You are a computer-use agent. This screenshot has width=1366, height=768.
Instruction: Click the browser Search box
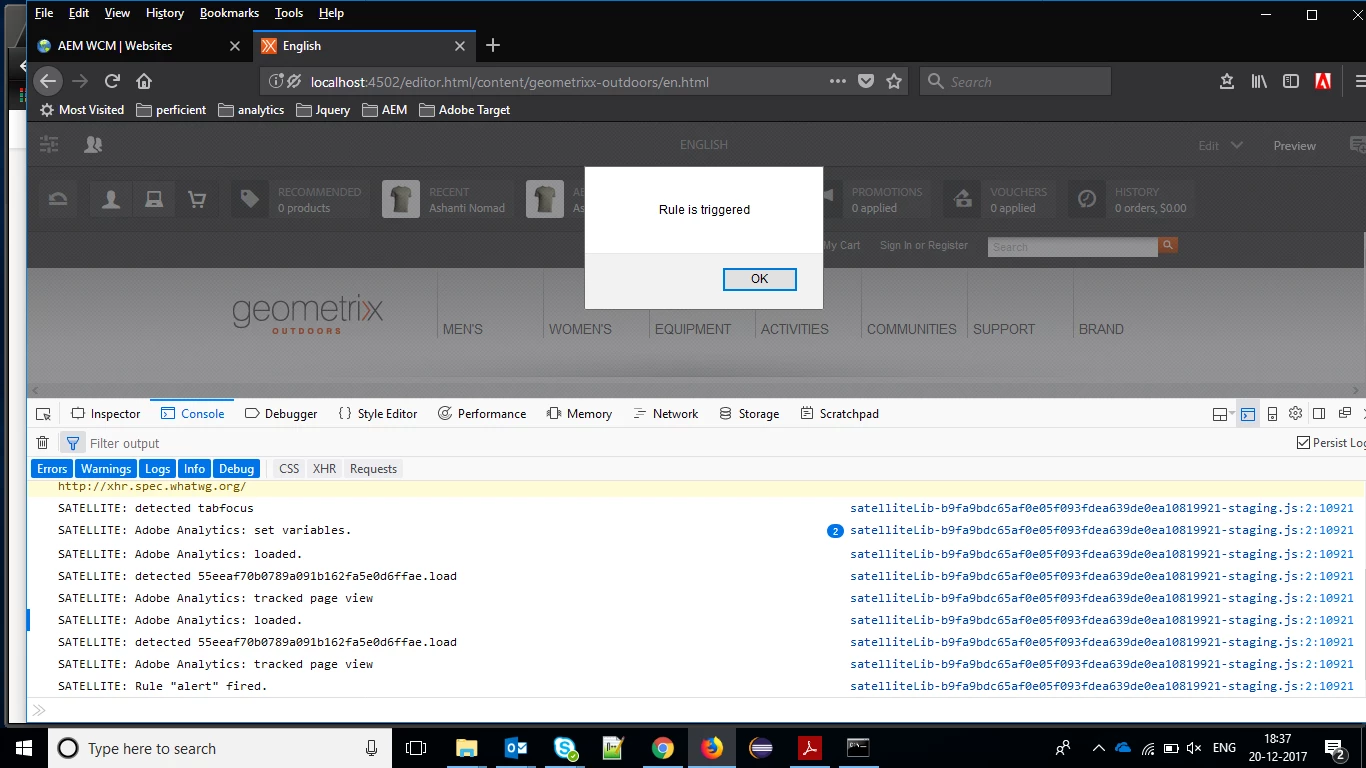pyautogui.click(x=1015, y=81)
